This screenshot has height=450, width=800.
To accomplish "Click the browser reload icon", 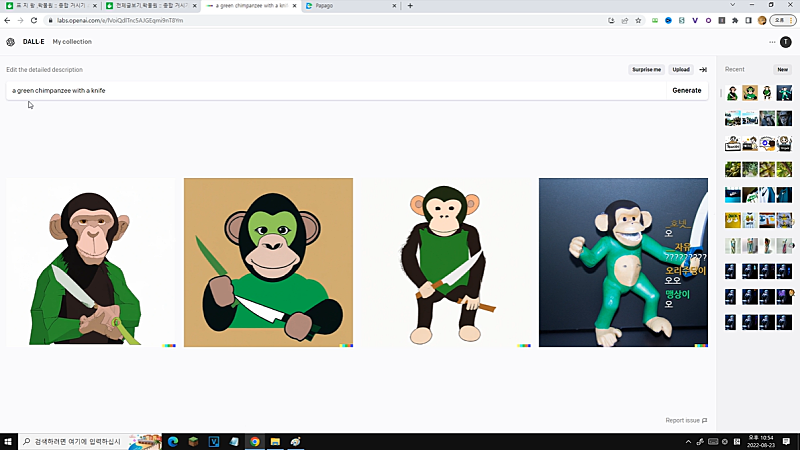I will click(34, 20).
